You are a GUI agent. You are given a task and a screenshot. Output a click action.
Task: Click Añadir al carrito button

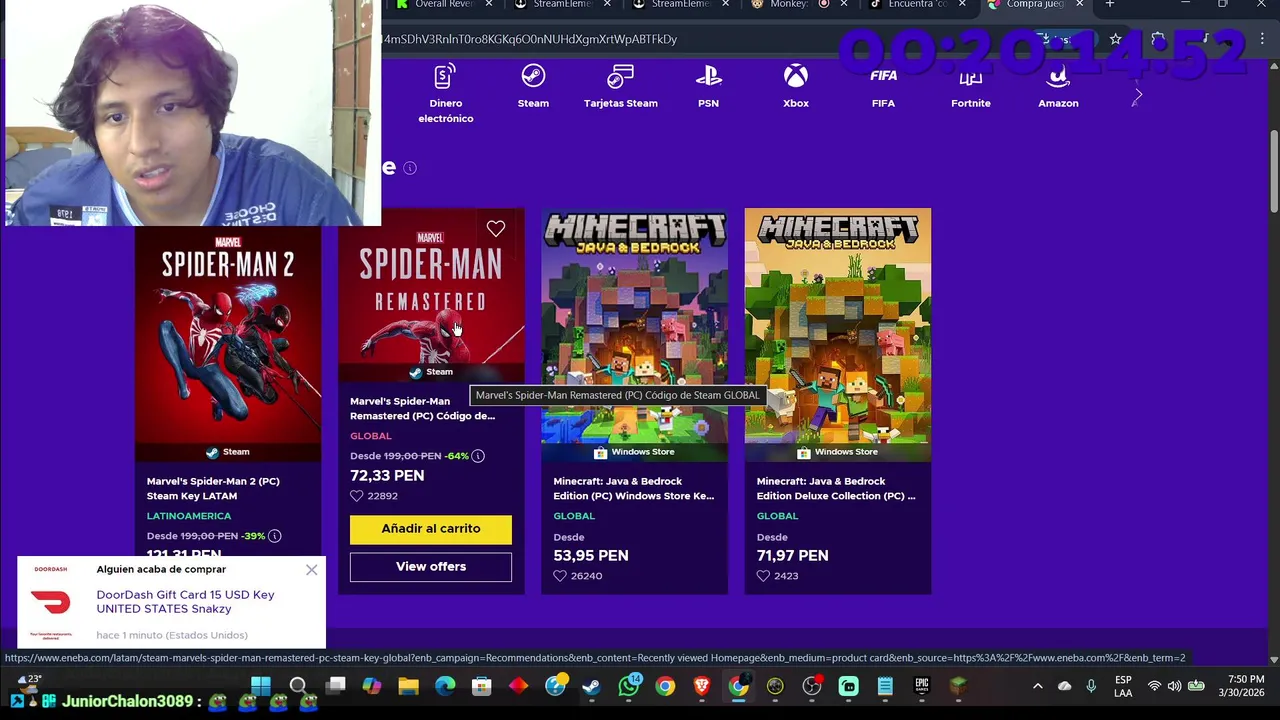tap(431, 529)
